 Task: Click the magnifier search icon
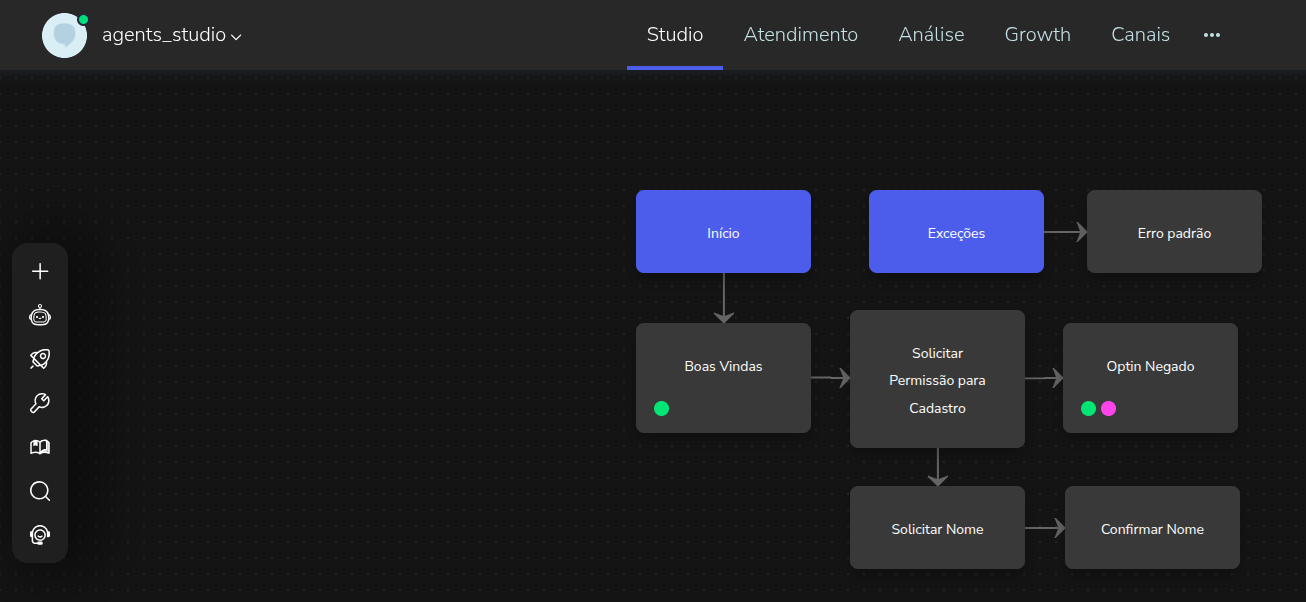(x=40, y=491)
